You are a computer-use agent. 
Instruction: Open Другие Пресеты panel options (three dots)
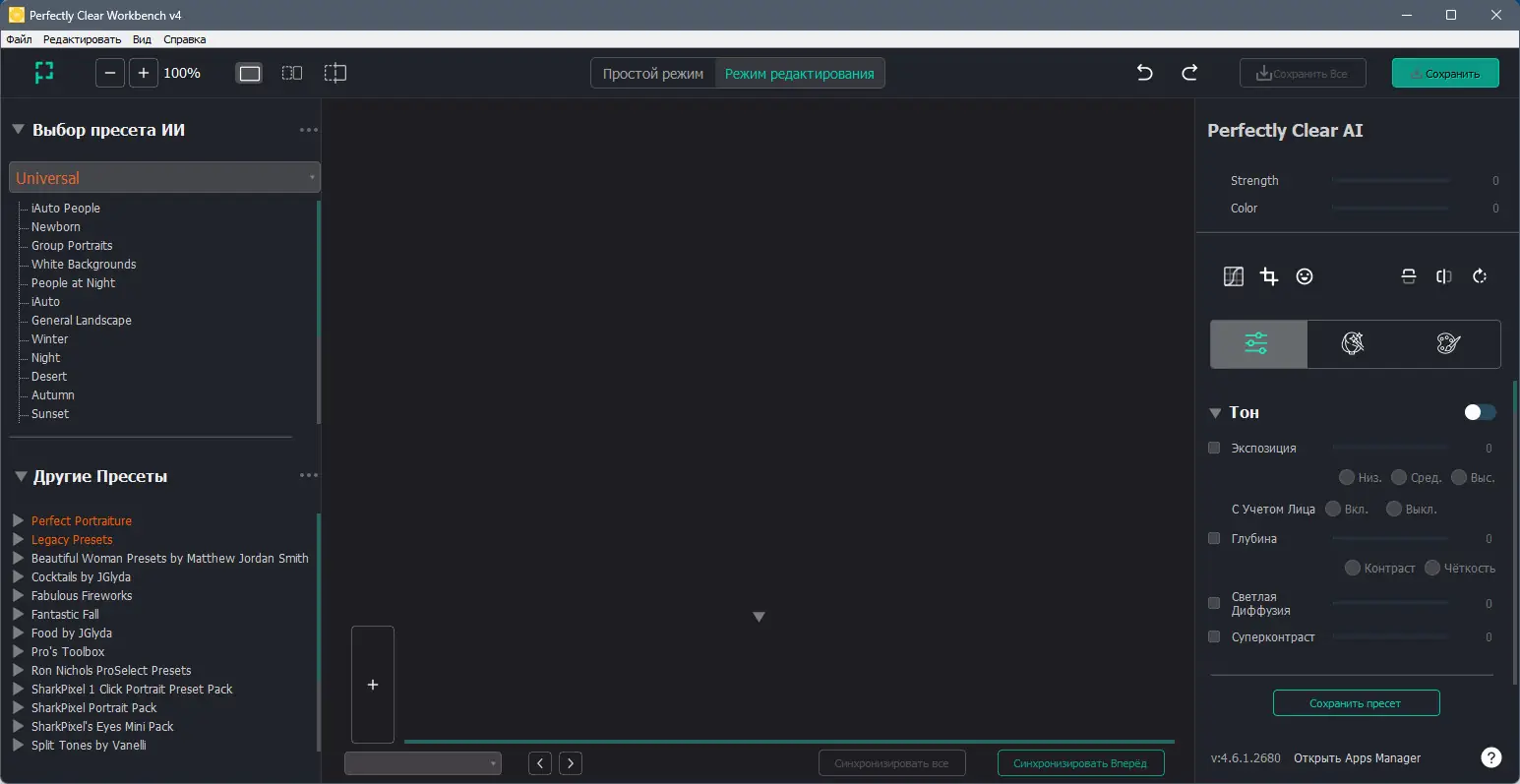(x=309, y=476)
